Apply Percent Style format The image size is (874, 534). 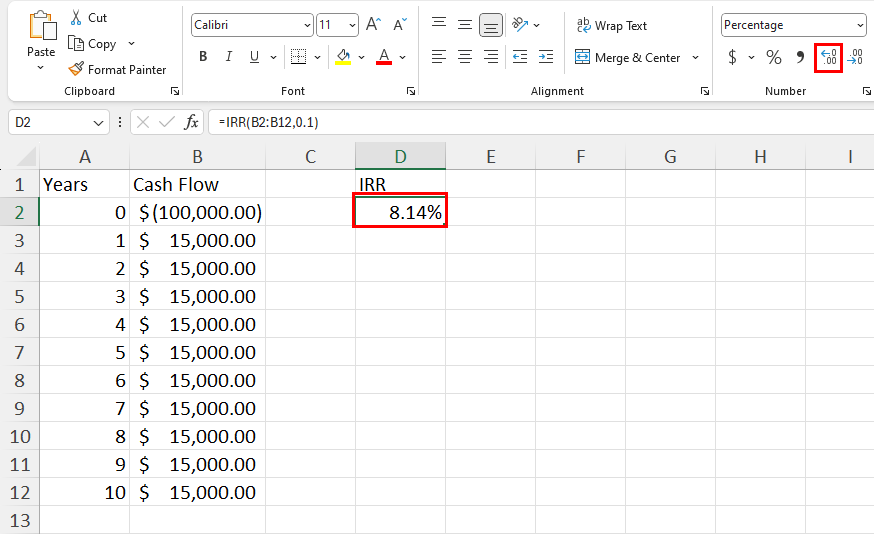(x=774, y=57)
